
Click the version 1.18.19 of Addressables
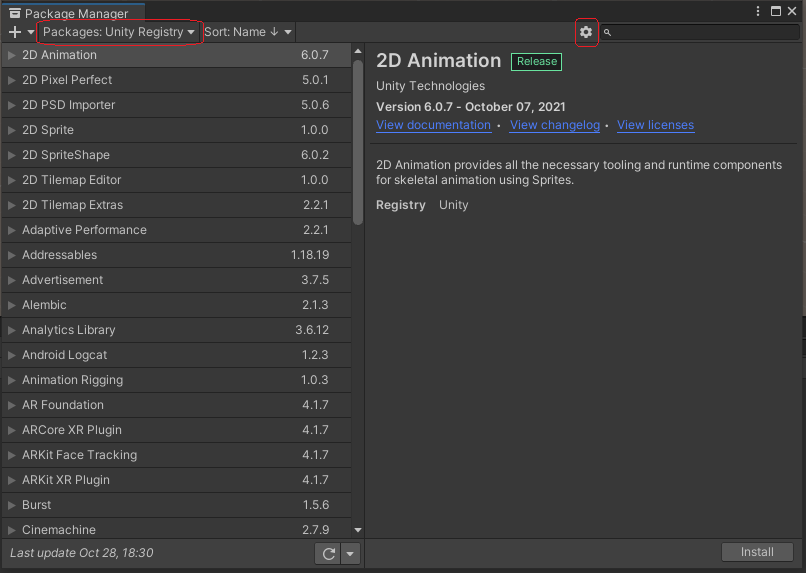[309, 255]
